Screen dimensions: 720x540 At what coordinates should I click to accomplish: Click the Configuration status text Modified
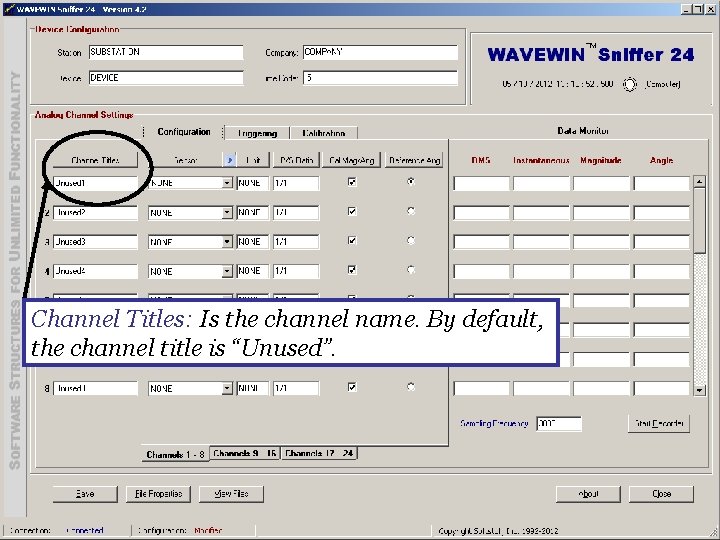[x=208, y=531]
